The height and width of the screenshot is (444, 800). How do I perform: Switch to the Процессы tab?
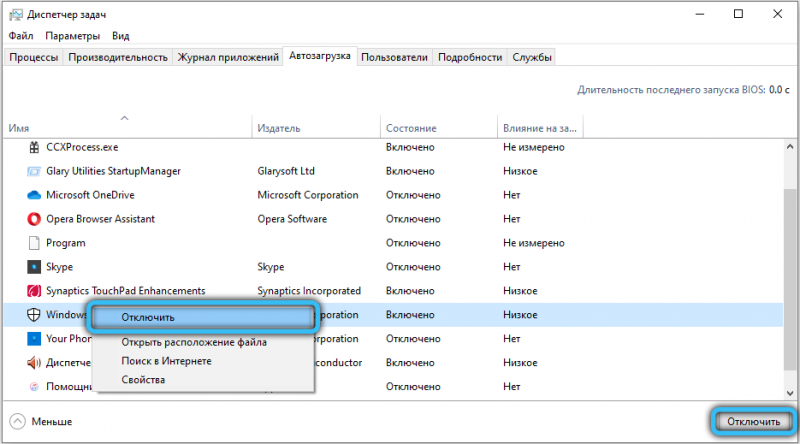[34, 57]
